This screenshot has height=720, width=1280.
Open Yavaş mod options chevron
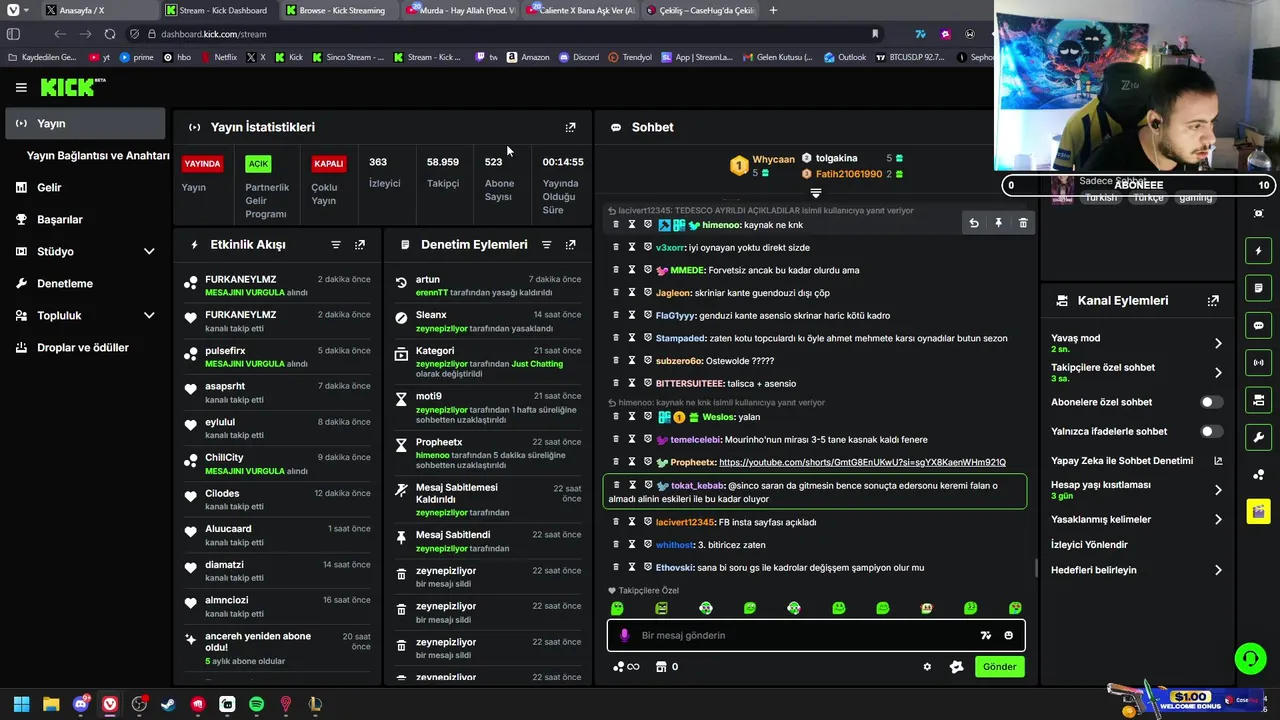(x=1218, y=343)
